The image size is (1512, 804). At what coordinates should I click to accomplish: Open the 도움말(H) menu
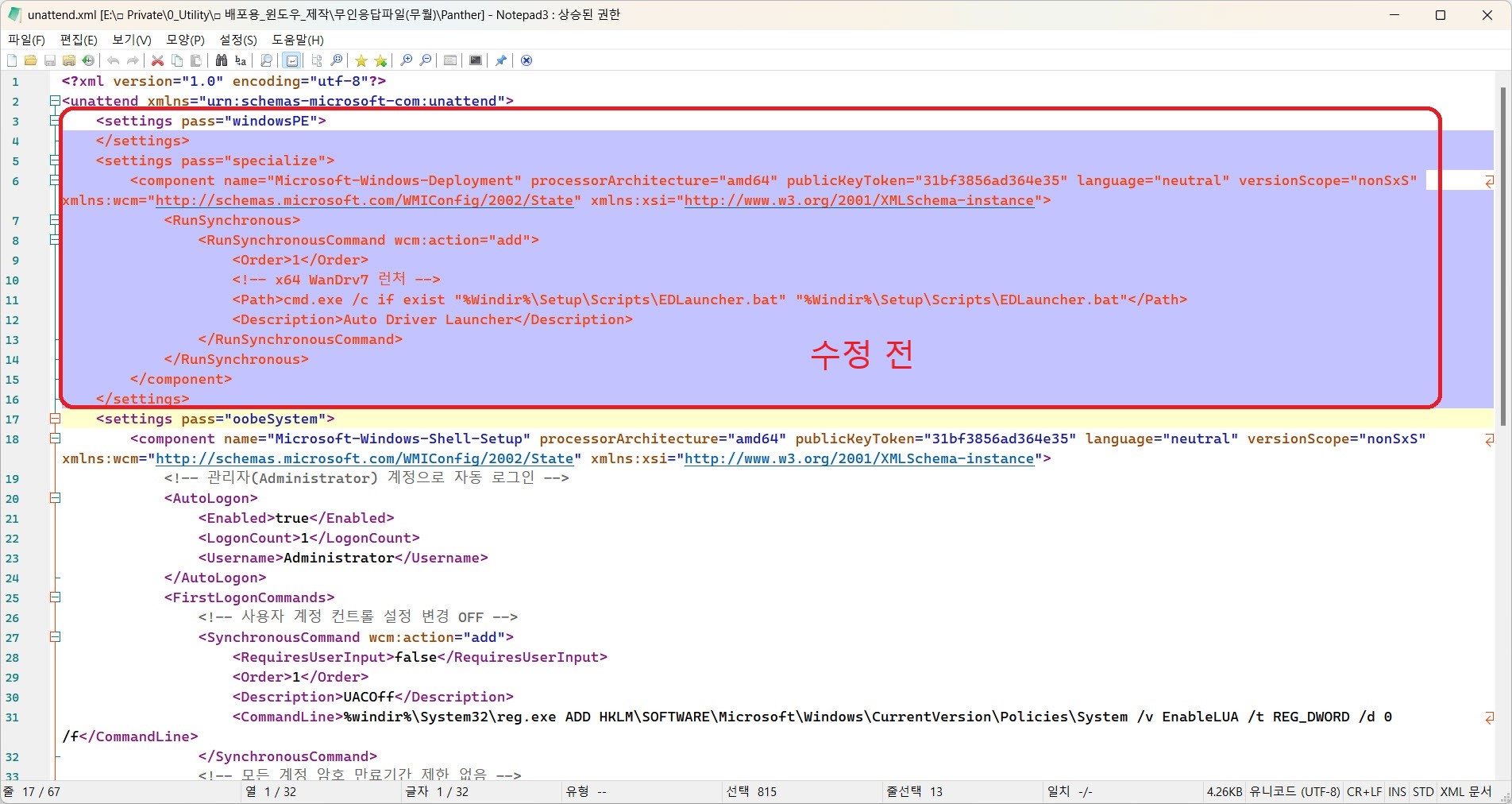pyautogui.click(x=298, y=40)
